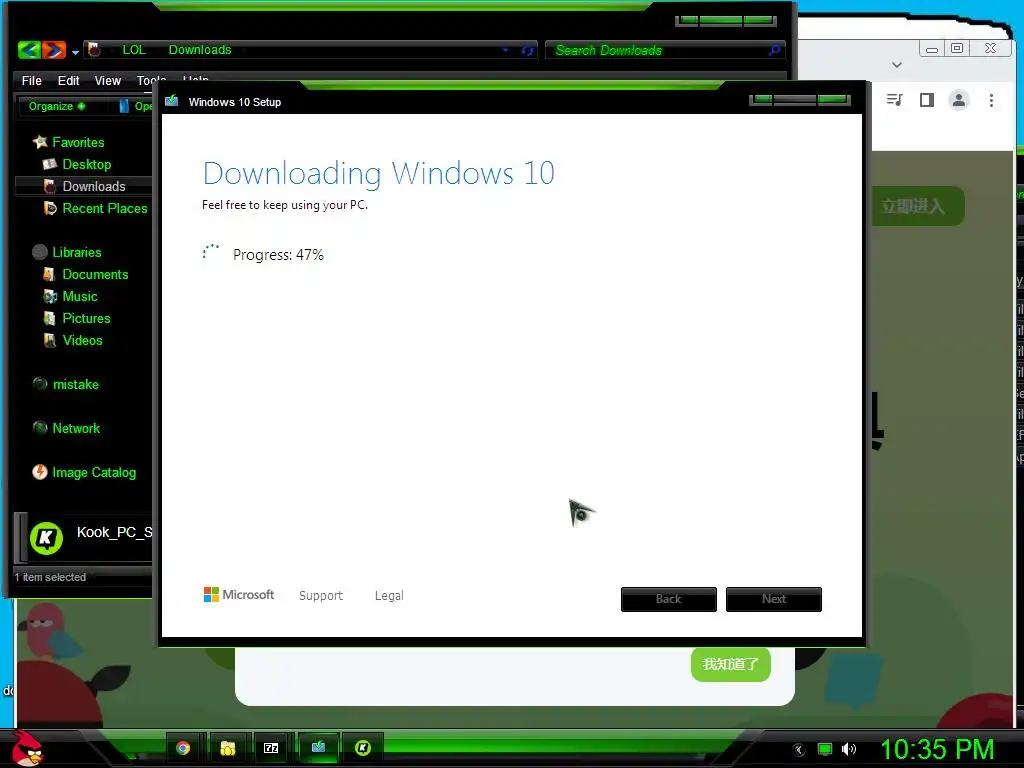The image size is (1024, 768).
Task: Click the search magnifier icon in Explorer
Action: (x=774, y=50)
